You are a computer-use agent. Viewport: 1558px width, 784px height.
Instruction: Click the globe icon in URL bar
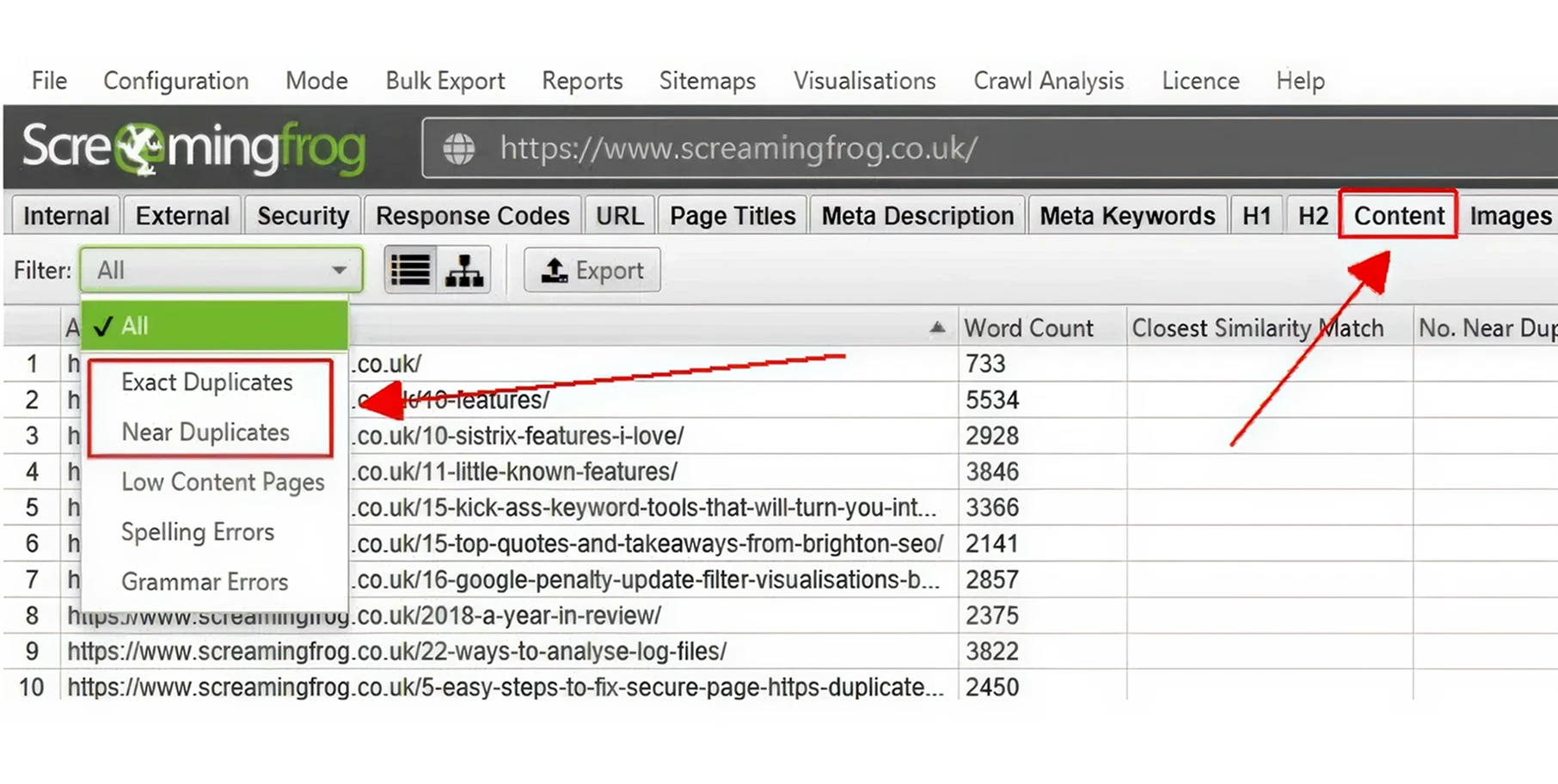tap(458, 149)
